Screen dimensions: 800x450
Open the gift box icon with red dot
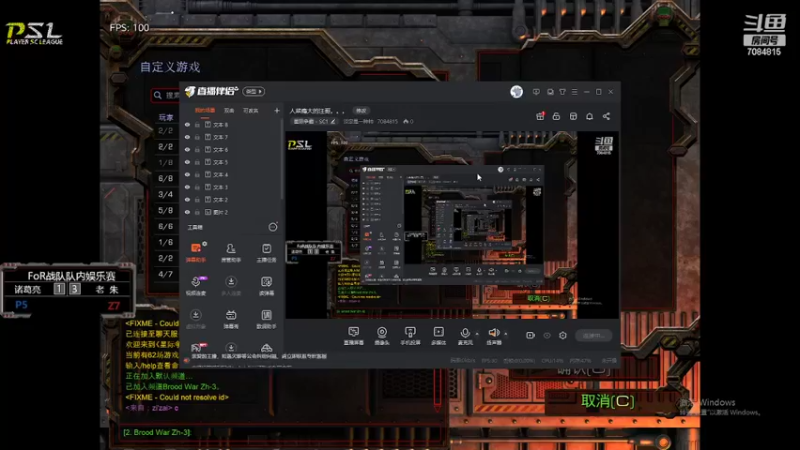540,116
